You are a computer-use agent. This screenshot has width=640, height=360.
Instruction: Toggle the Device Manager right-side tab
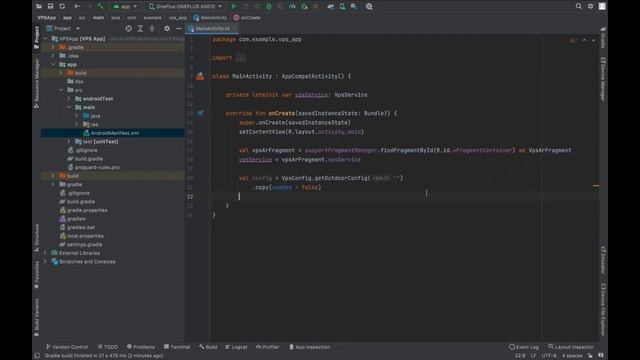(603, 79)
